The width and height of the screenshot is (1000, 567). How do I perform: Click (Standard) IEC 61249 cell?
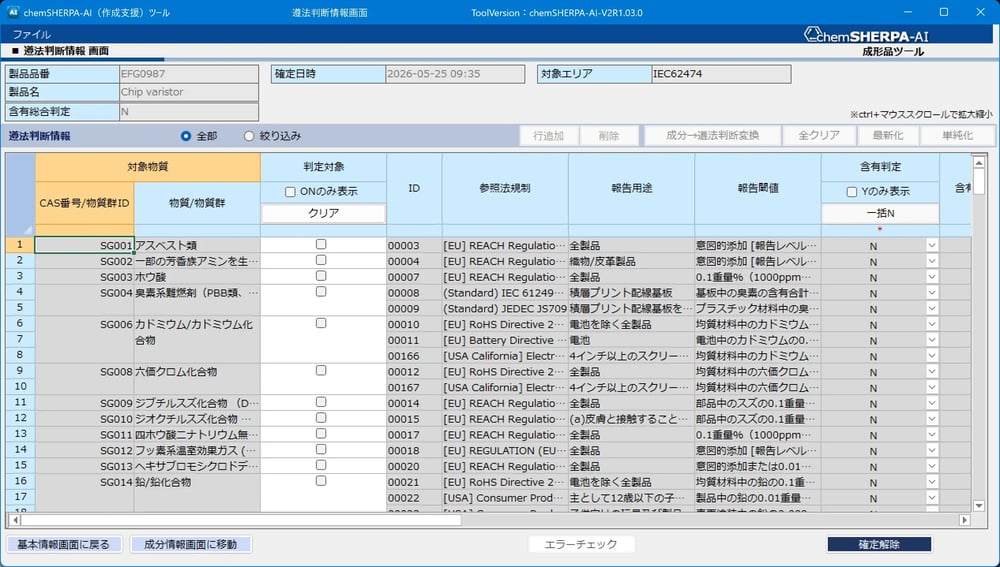(505, 293)
